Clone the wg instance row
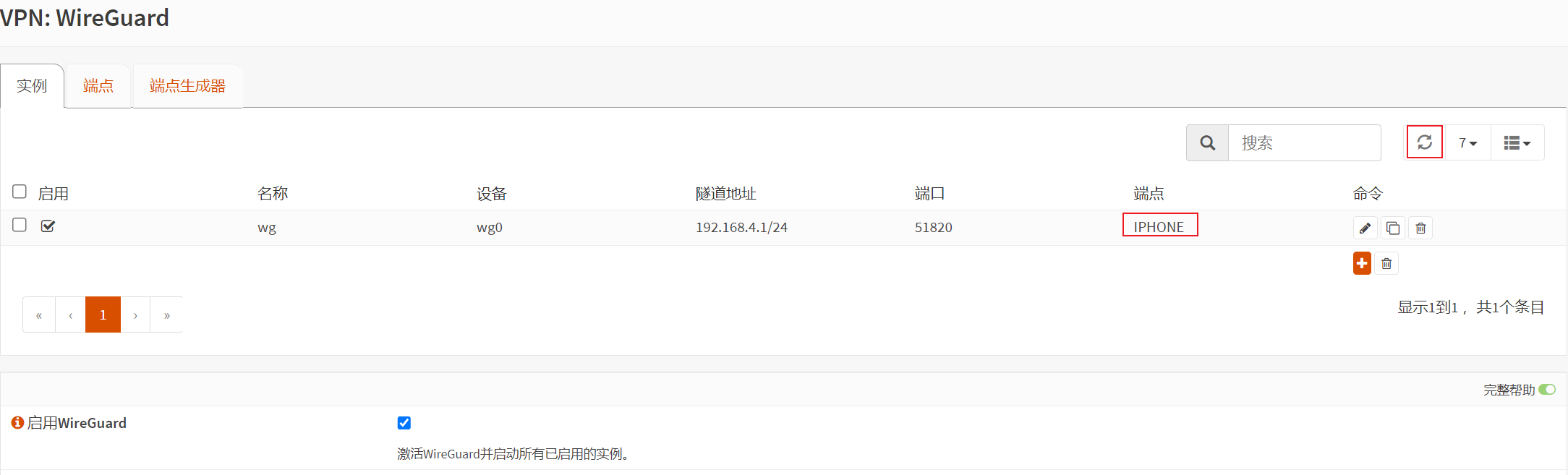The image size is (1568, 475). [x=1393, y=228]
